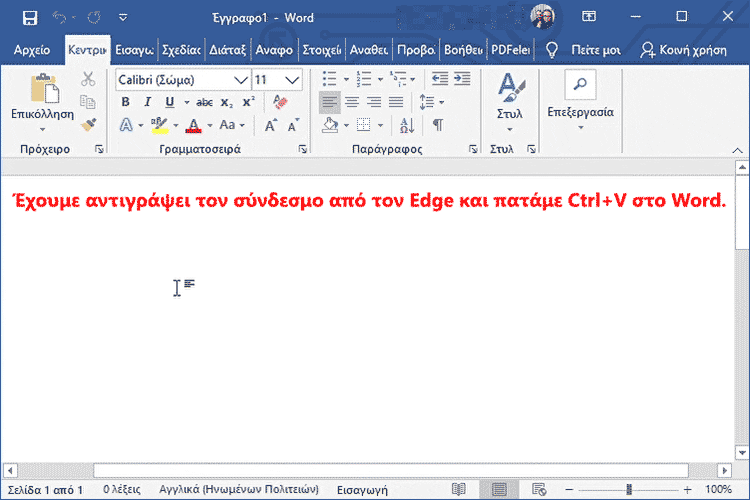The width and height of the screenshot is (750, 500).
Task: Justify paragraph text
Action: [x=396, y=102]
